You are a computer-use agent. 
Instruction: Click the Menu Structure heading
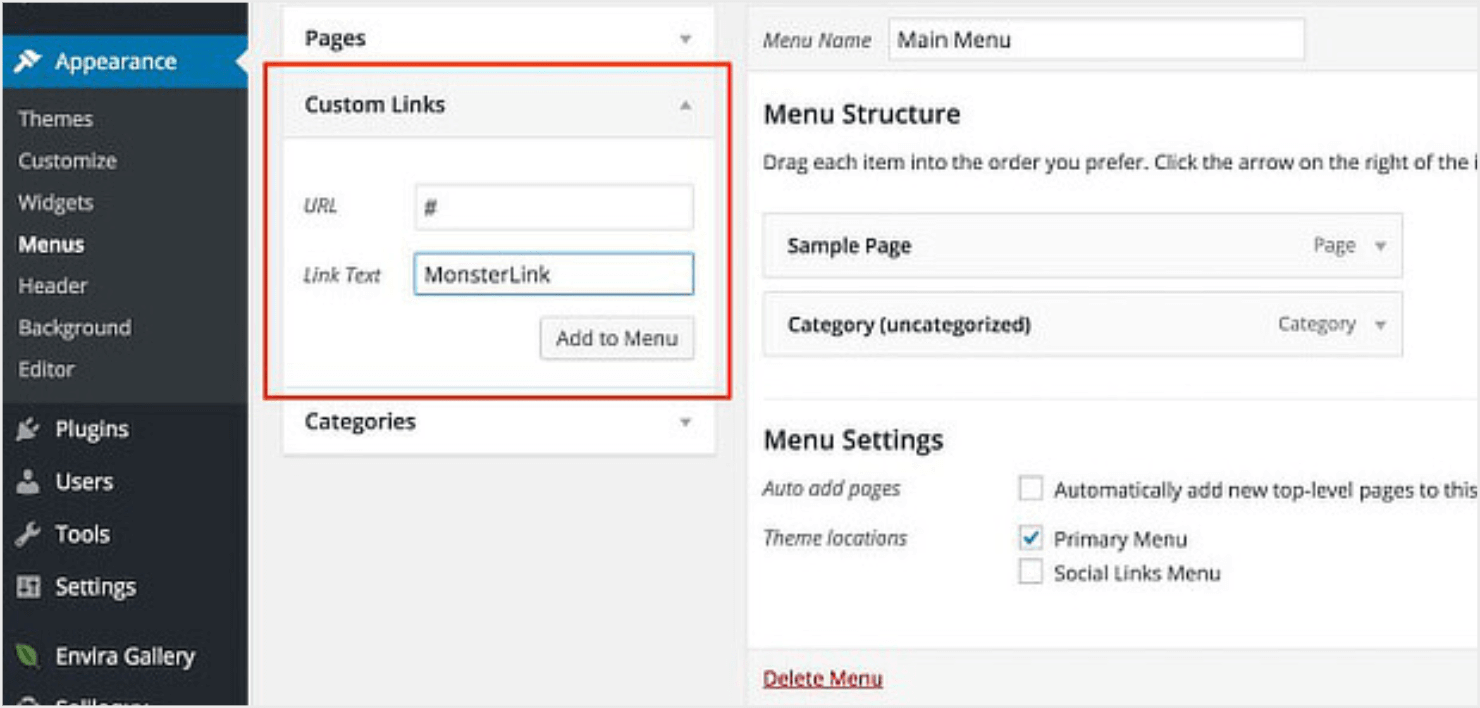[861, 115]
